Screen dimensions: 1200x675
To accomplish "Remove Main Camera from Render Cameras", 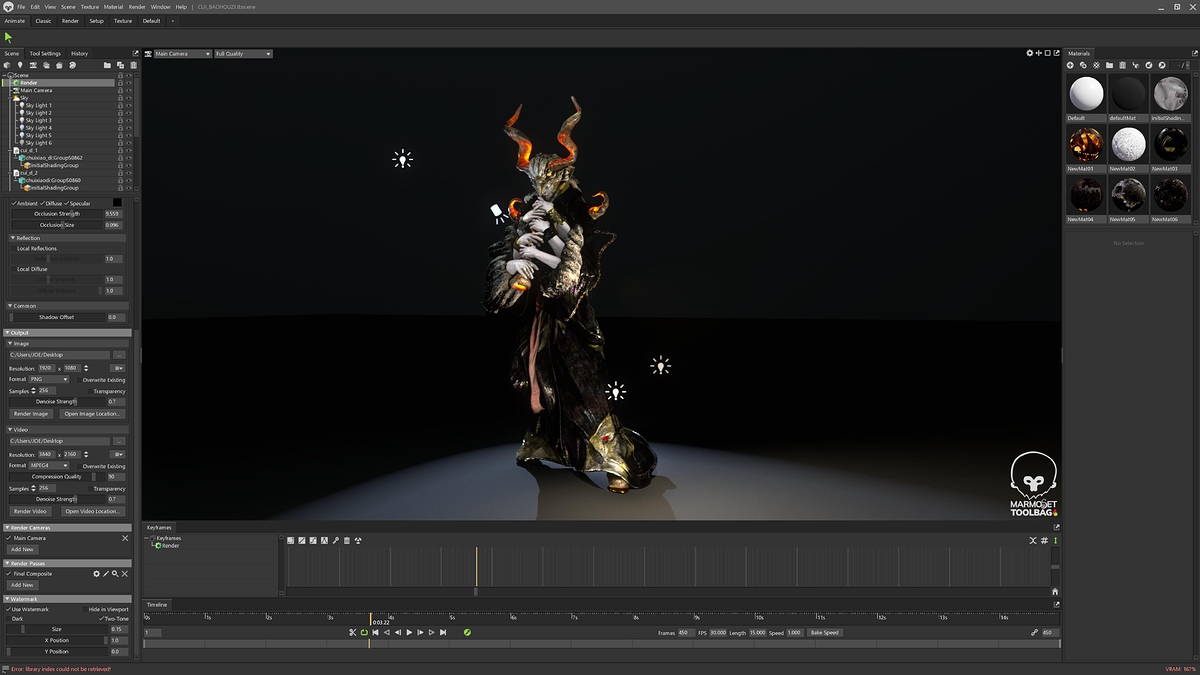I will (x=125, y=538).
